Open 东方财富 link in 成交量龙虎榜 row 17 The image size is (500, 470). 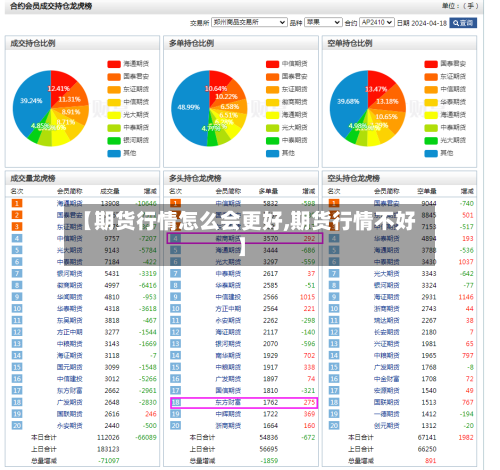pos(70,391)
